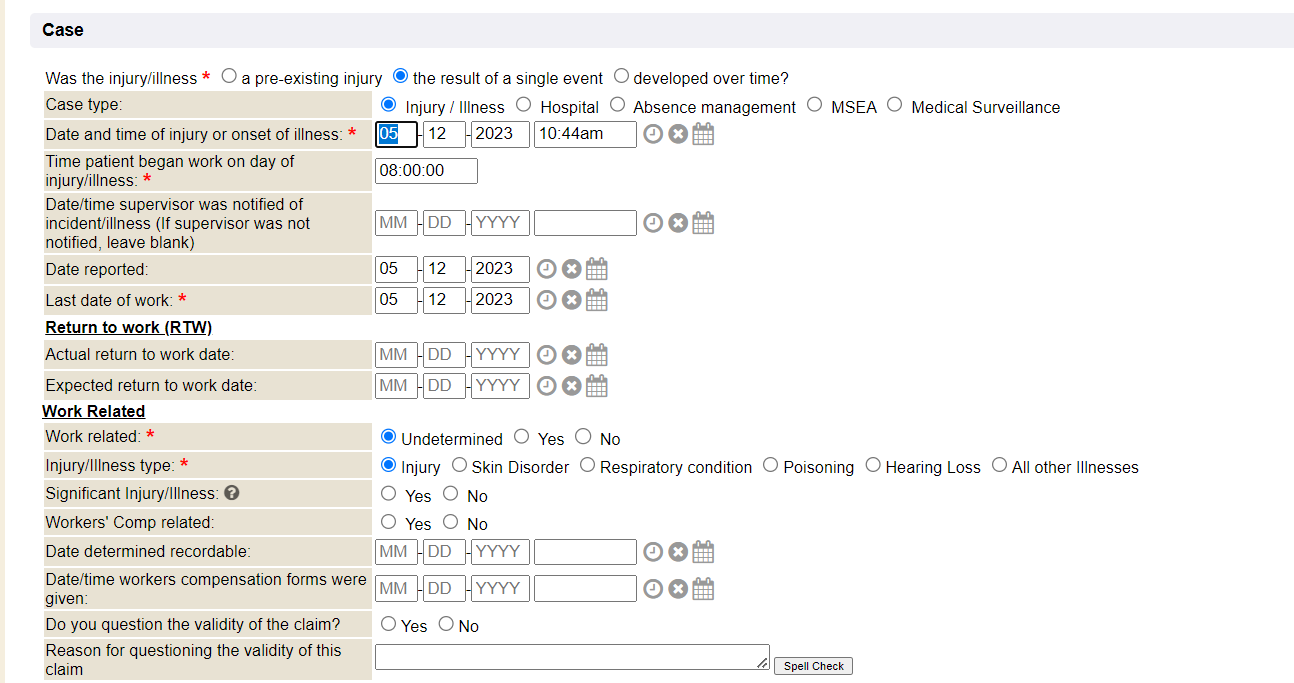1294x683 pixels.
Task: Open calendar for Actual return to work date
Action: 597,355
